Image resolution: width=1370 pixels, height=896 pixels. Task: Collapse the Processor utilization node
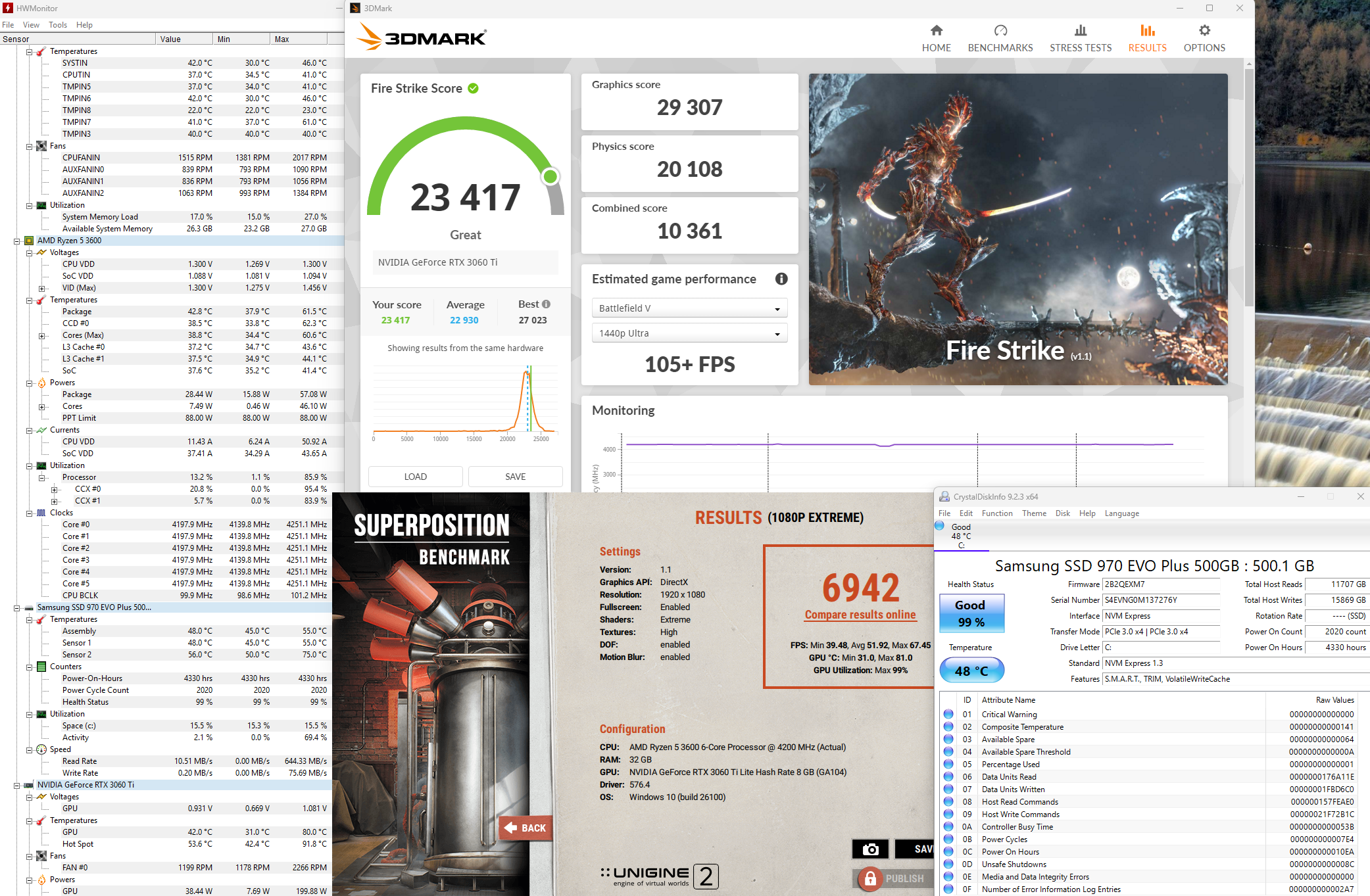pyautogui.click(x=42, y=477)
